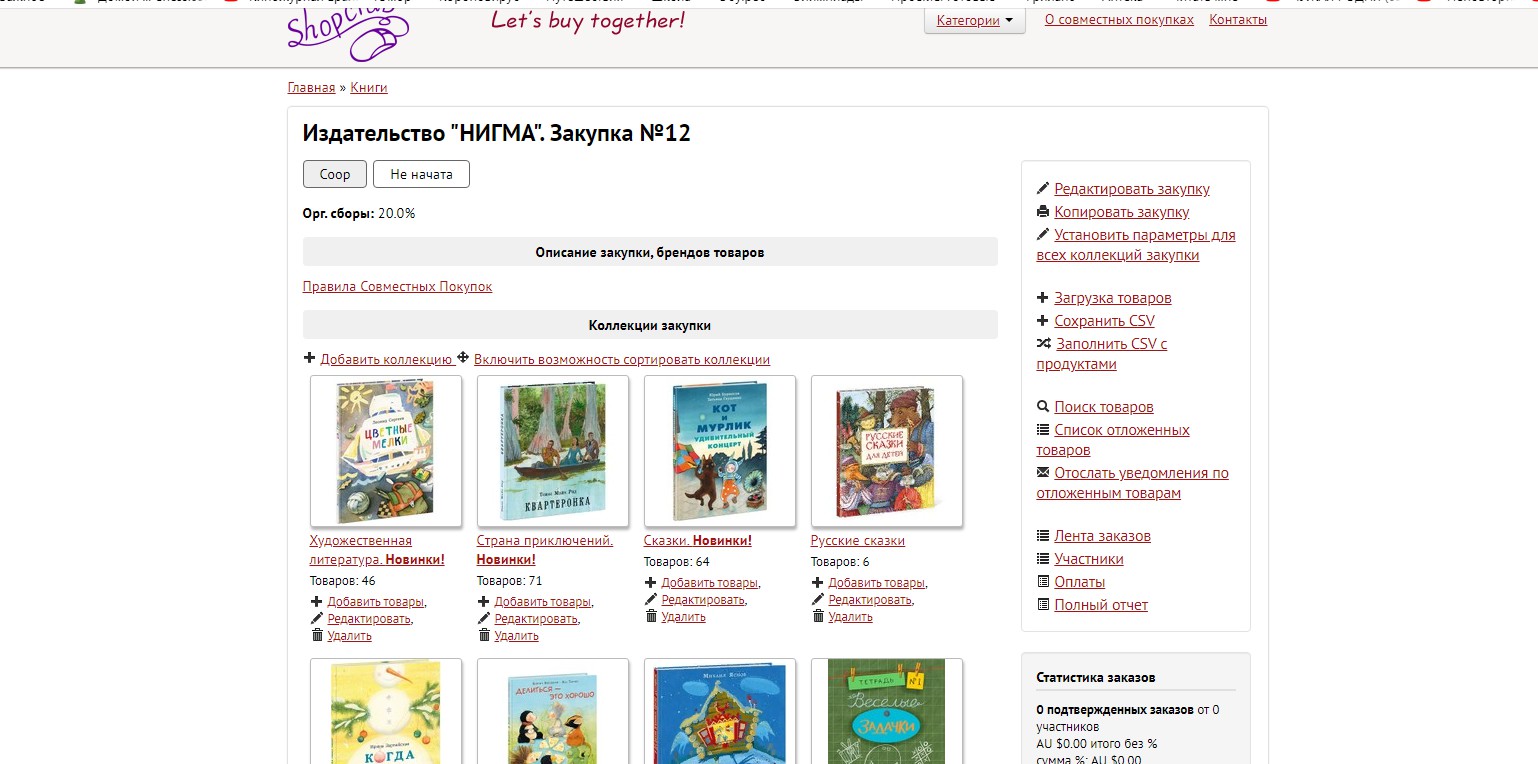1538x764 pixels.
Task: Open Книги breadcrumb link
Action: click(x=369, y=87)
